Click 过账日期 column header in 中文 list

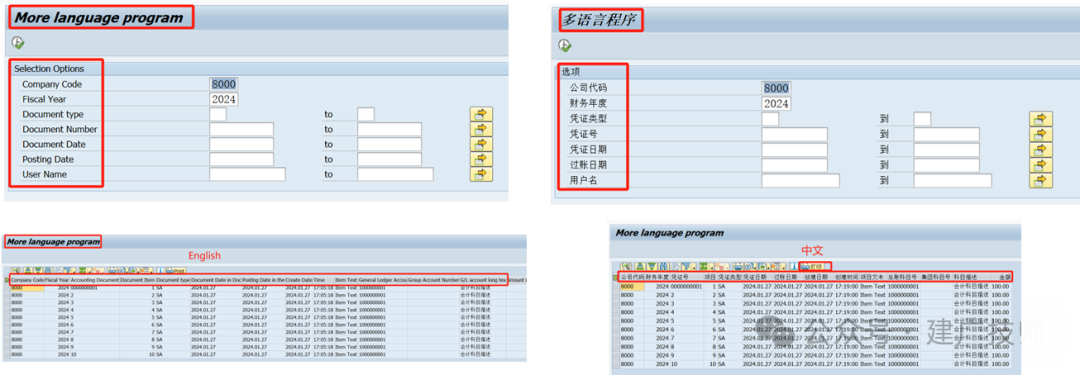click(789, 276)
